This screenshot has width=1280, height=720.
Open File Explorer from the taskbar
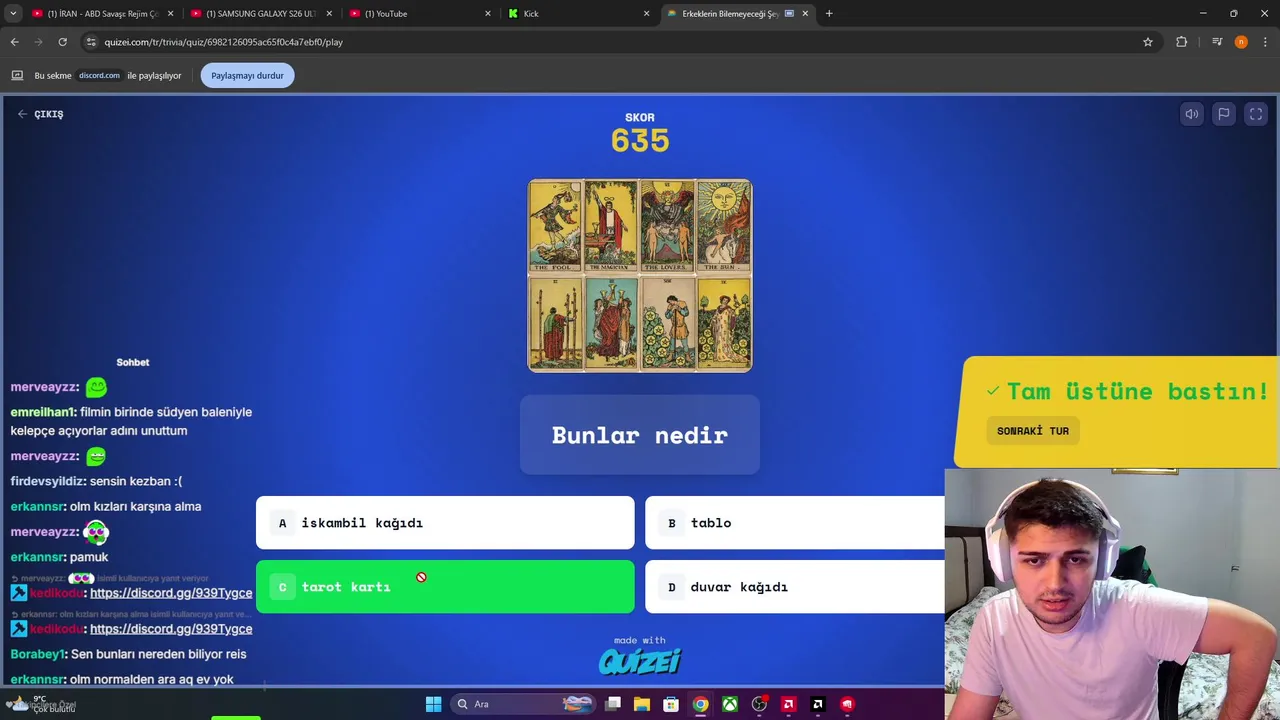pos(642,704)
